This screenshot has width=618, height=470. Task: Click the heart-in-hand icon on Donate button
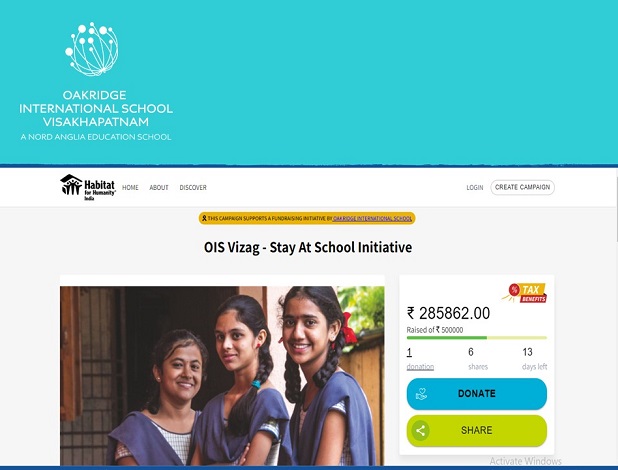(x=421, y=394)
